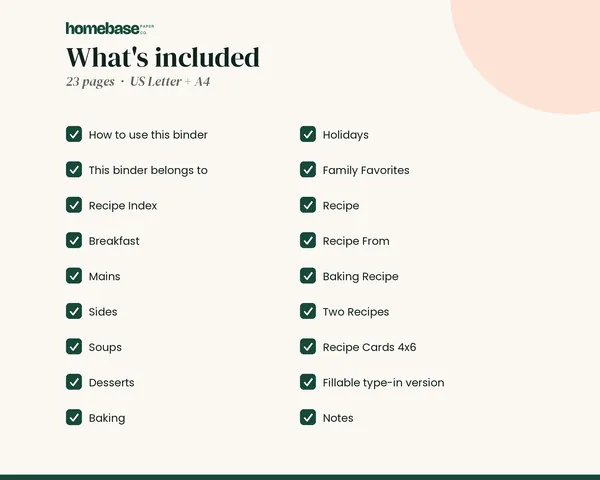Toggle the Recipe From checkbox
This screenshot has width=600, height=480.
pos(308,240)
